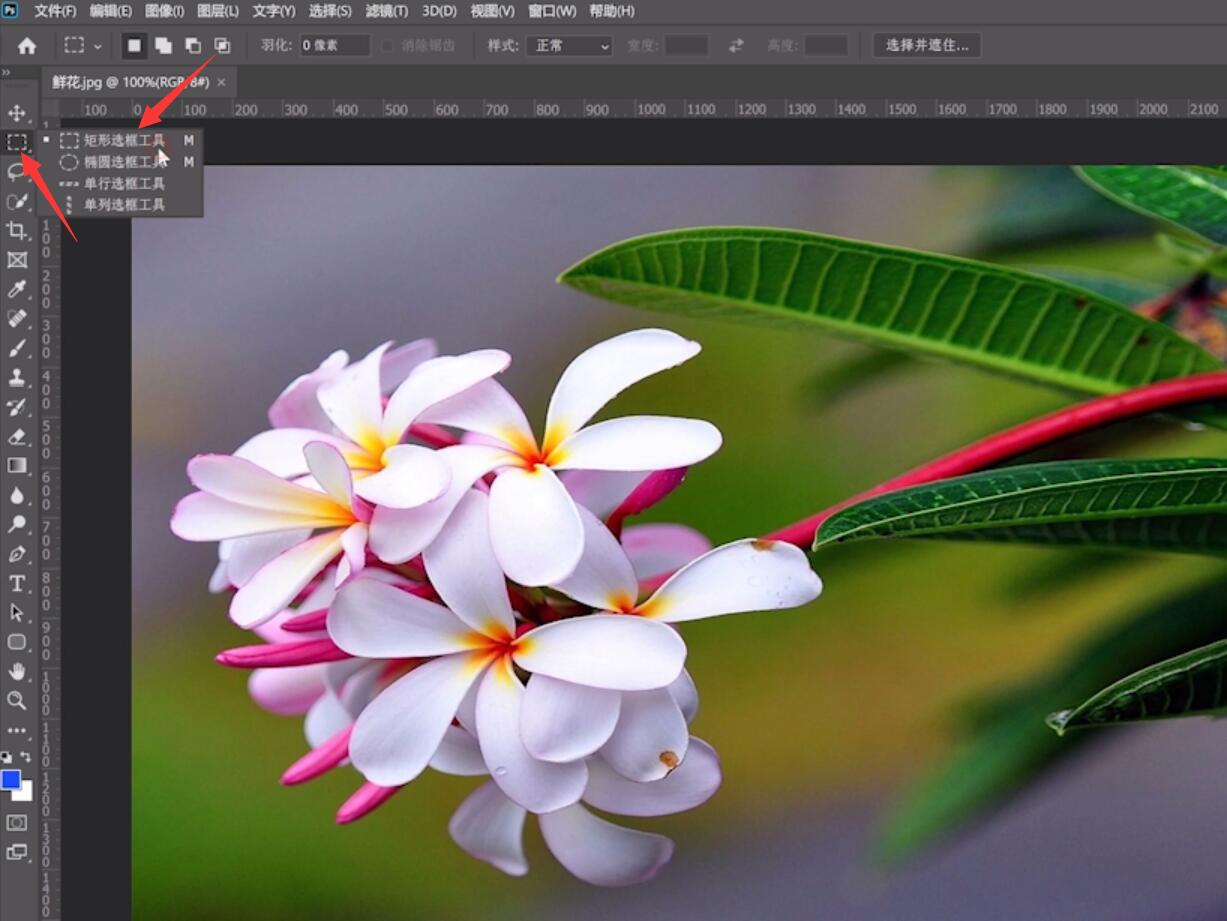Select the Crop tool
The height and width of the screenshot is (921, 1227).
coord(17,230)
